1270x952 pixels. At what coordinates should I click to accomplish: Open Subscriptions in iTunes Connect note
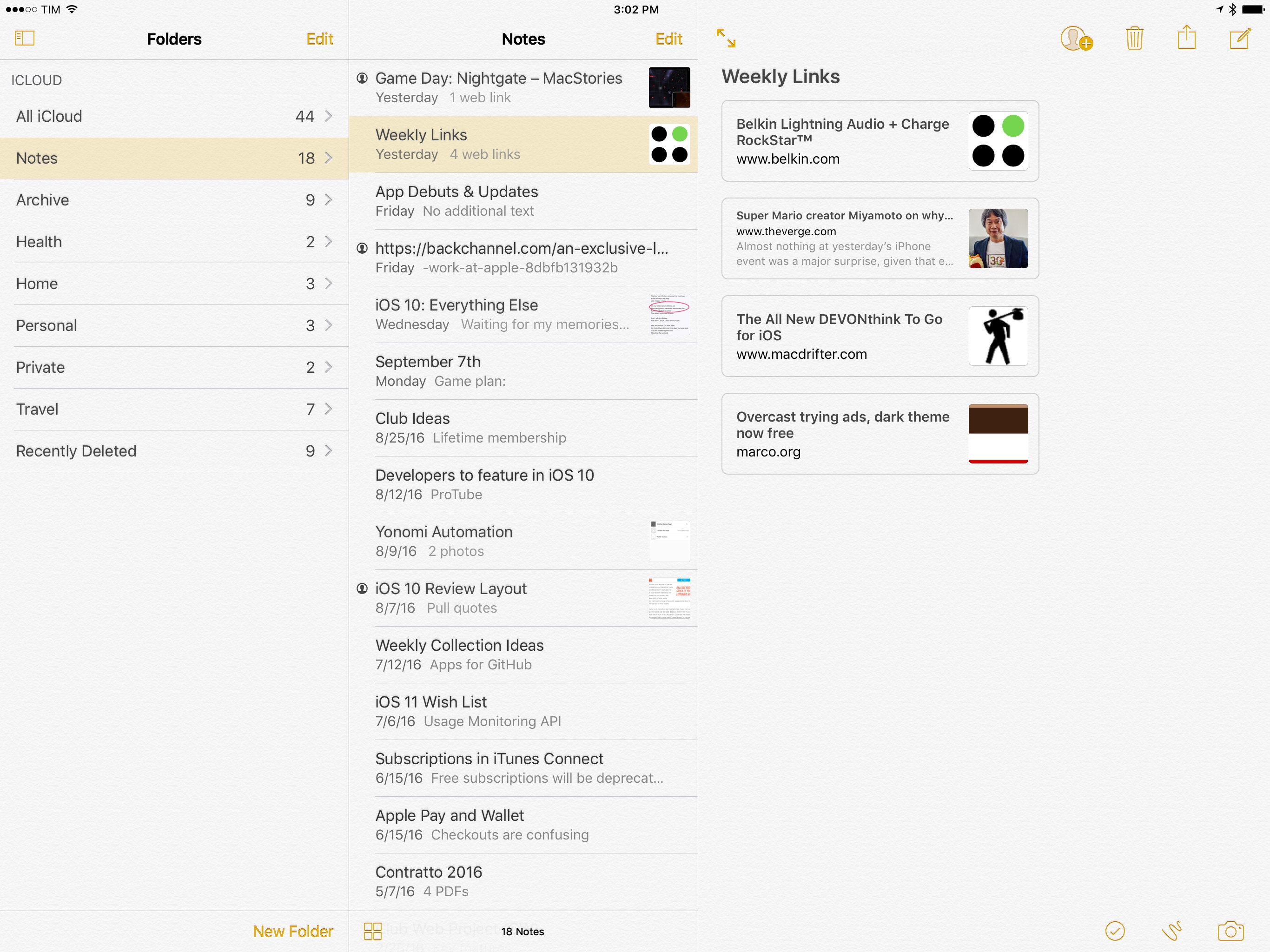tap(523, 768)
